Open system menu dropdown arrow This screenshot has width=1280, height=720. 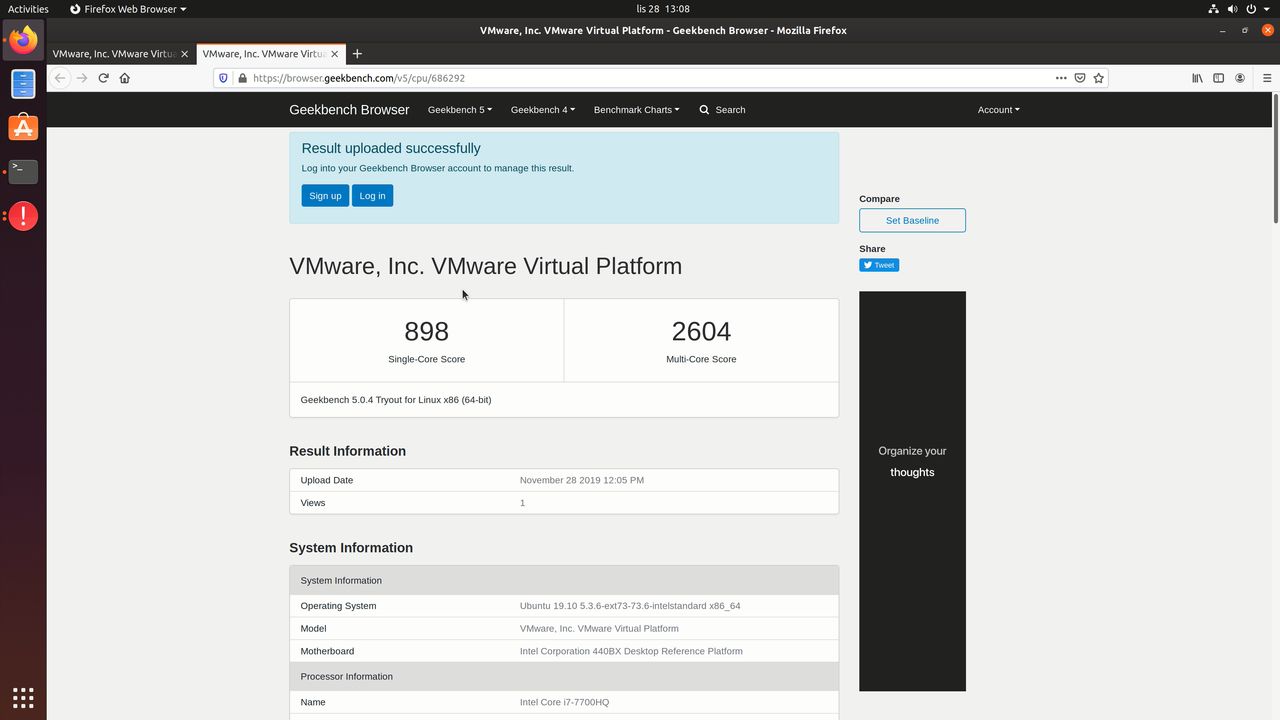click(1265, 9)
